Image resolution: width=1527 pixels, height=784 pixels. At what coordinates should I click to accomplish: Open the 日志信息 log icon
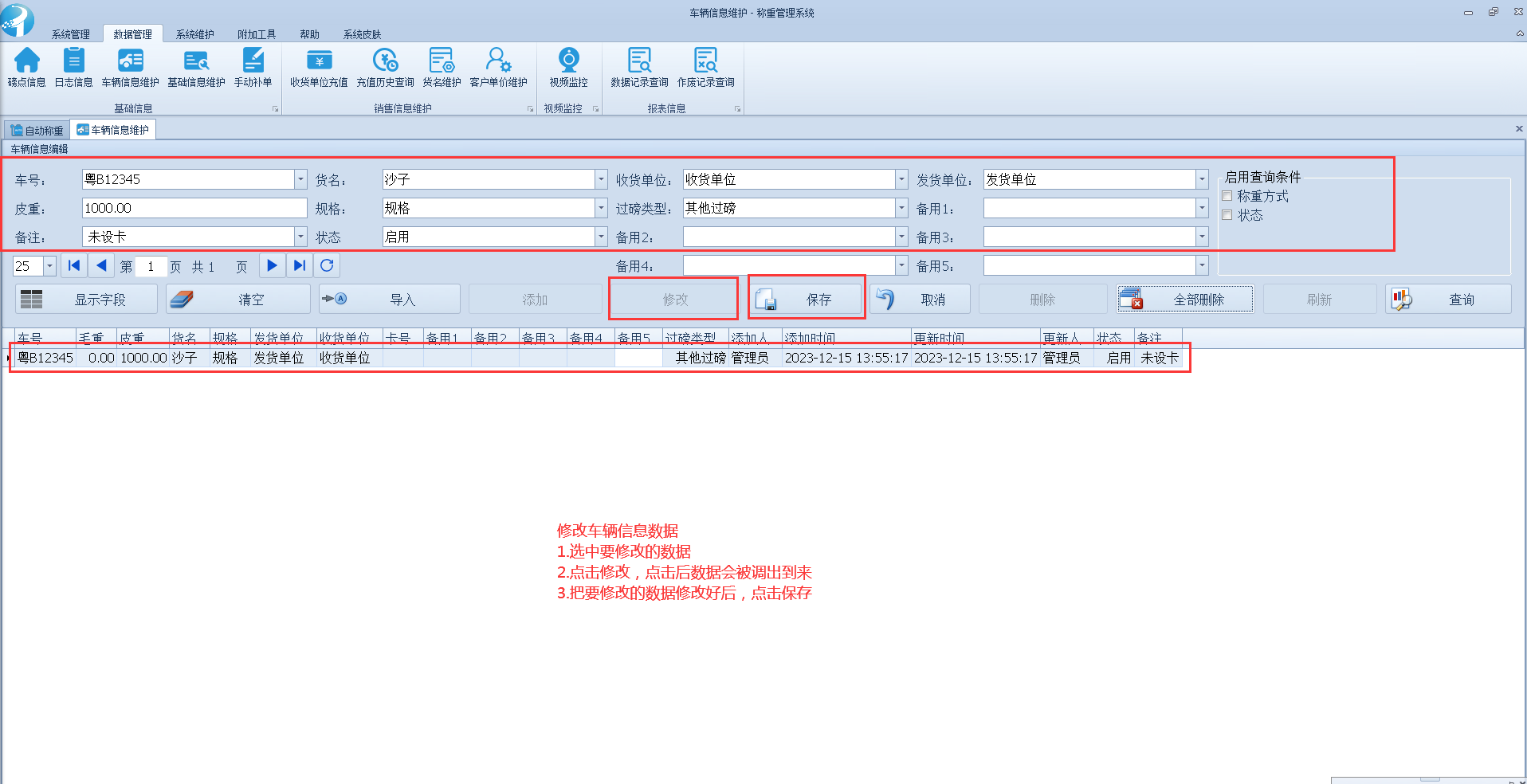tap(73, 67)
